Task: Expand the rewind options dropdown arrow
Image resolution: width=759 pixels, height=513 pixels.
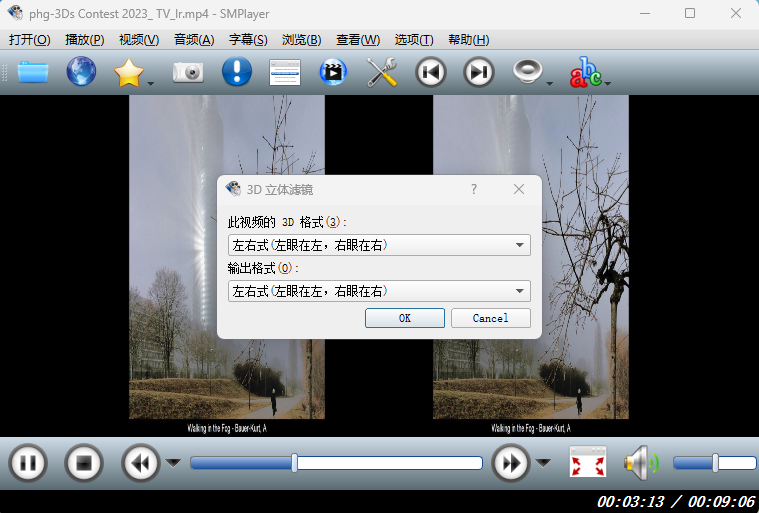Action: coord(173,463)
